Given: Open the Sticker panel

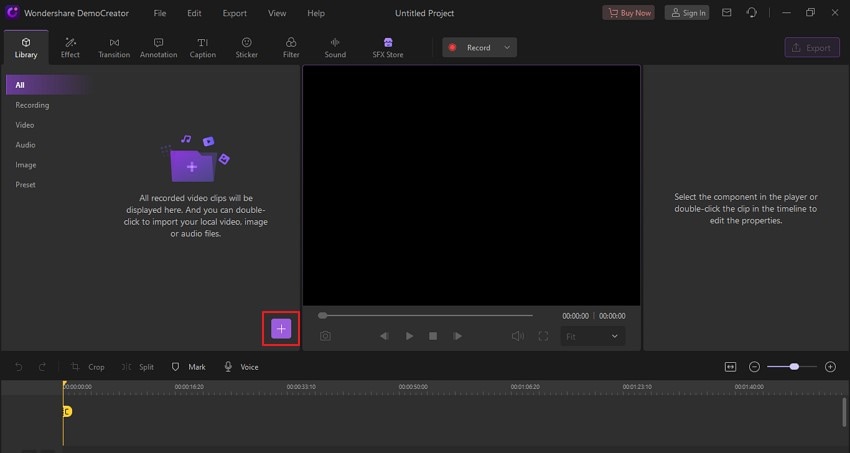Looking at the screenshot, I should [x=247, y=48].
